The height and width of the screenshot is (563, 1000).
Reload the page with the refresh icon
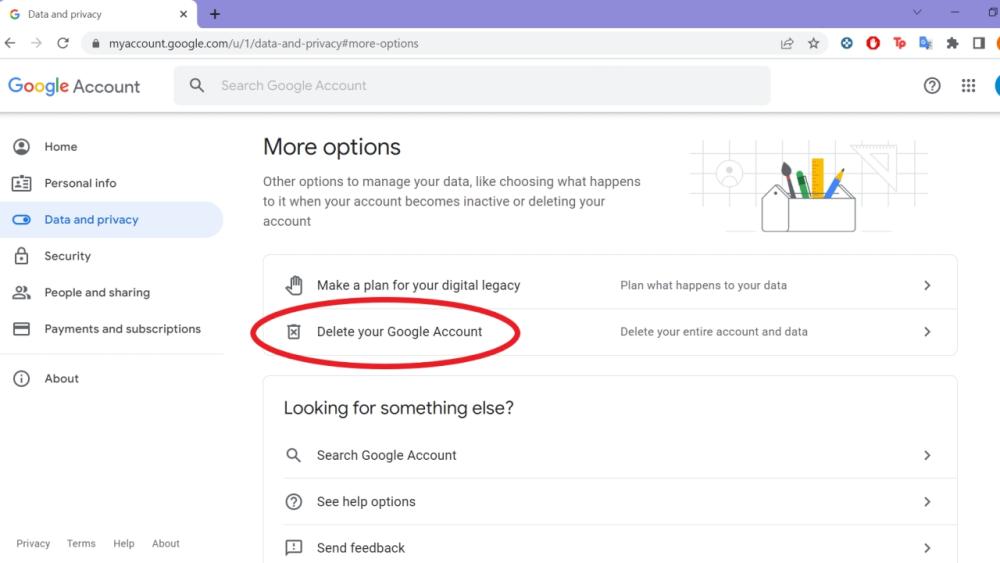click(62, 43)
